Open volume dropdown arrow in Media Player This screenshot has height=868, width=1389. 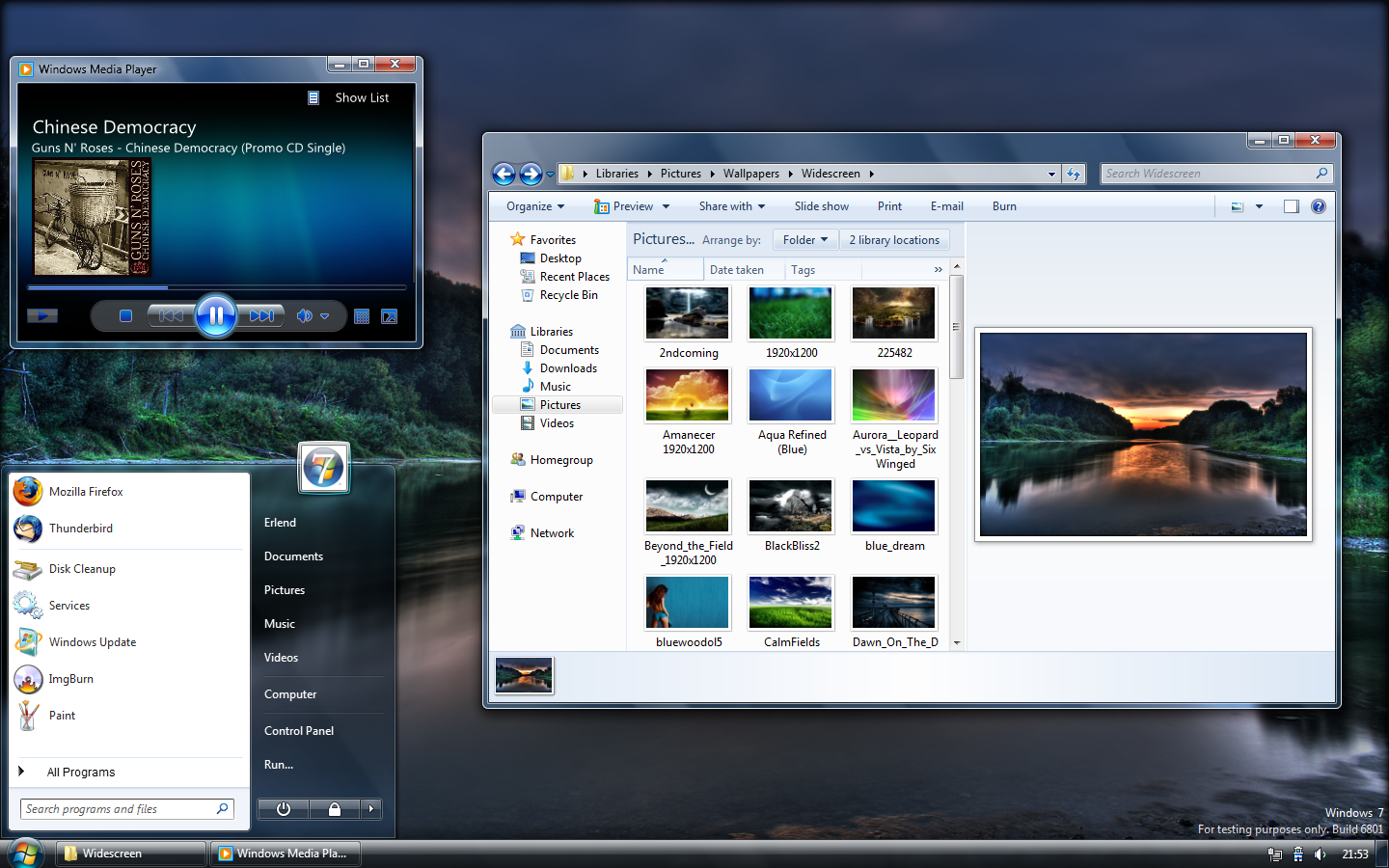coord(325,316)
